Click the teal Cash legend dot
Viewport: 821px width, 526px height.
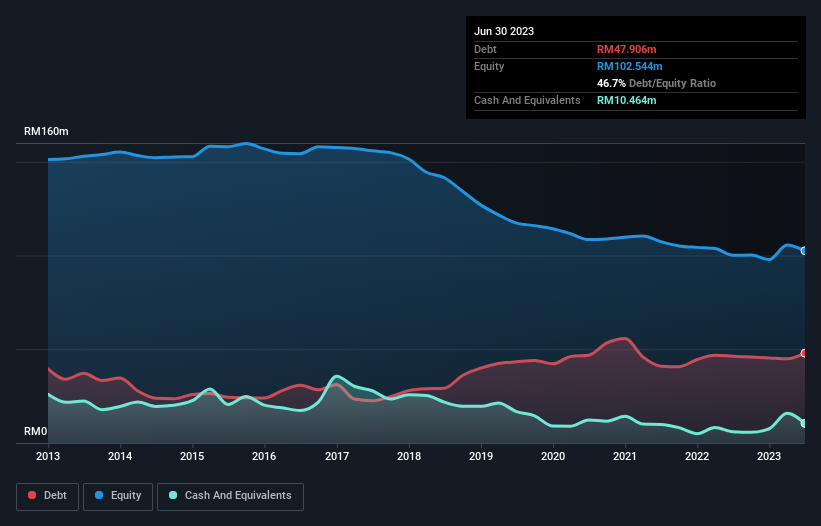(173, 495)
